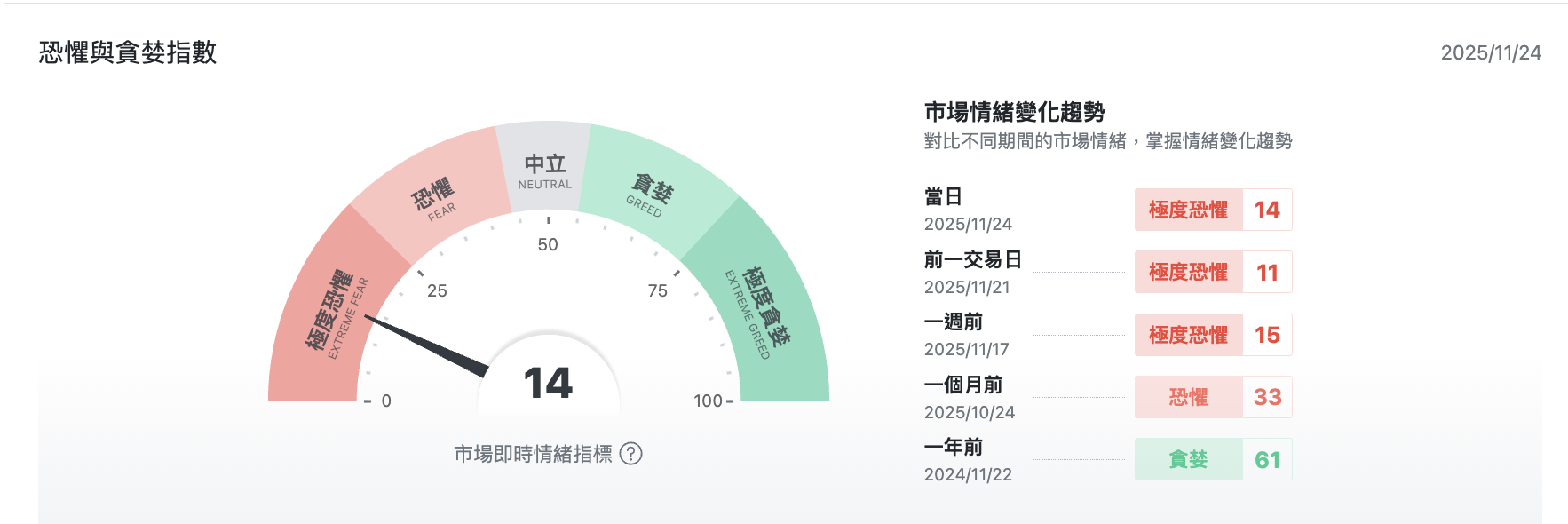Click the help question mark icon
1568x524 pixels.
[x=630, y=454]
